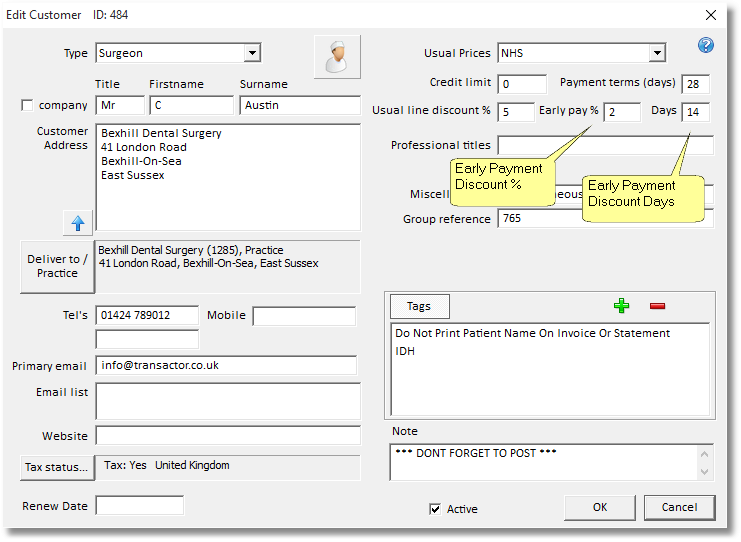The height and width of the screenshot is (542, 741).
Task: Click the Credit limit field
Action: (x=521, y=84)
